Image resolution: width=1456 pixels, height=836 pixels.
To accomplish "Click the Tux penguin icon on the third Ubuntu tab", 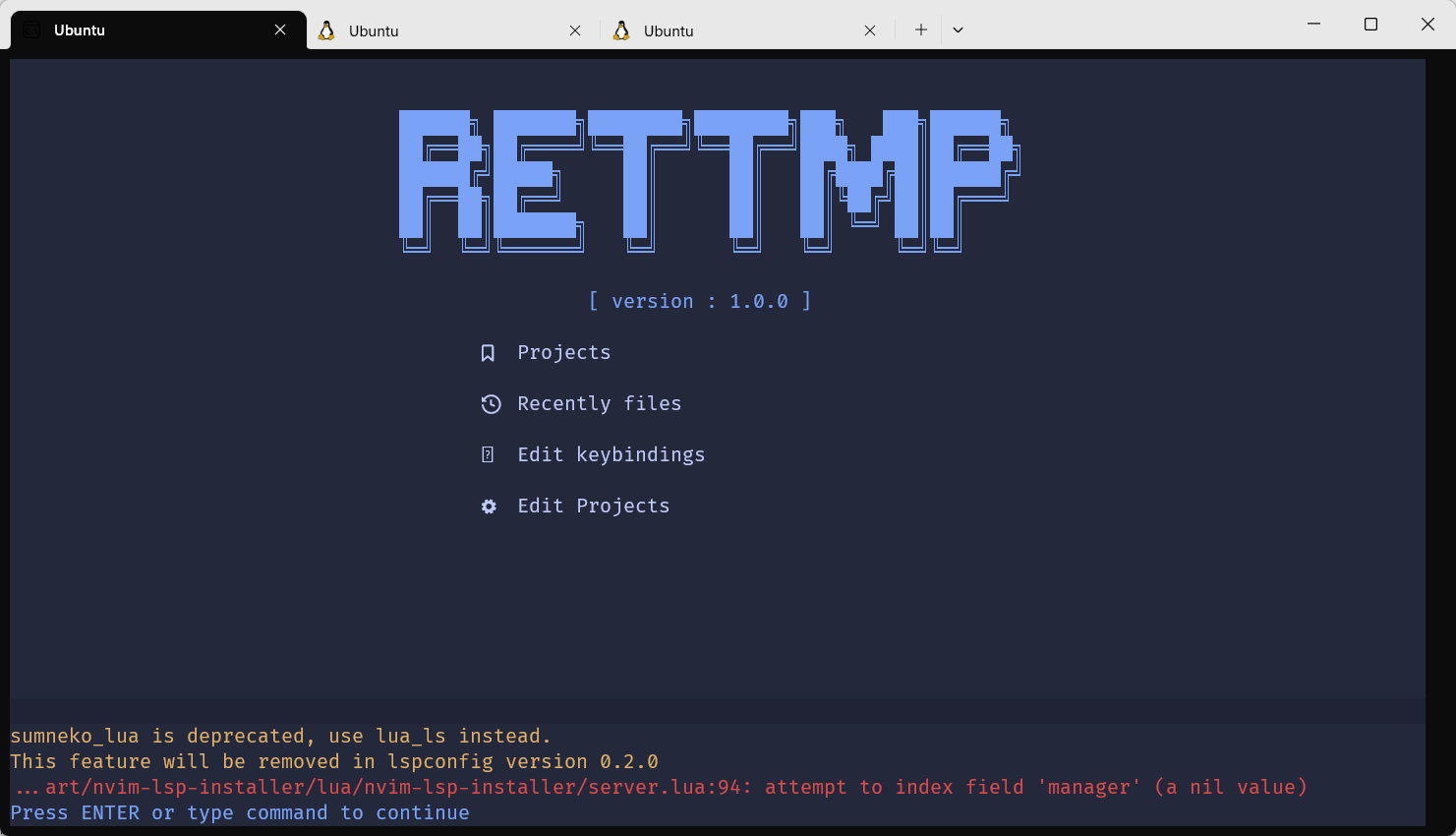I will coord(620,30).
